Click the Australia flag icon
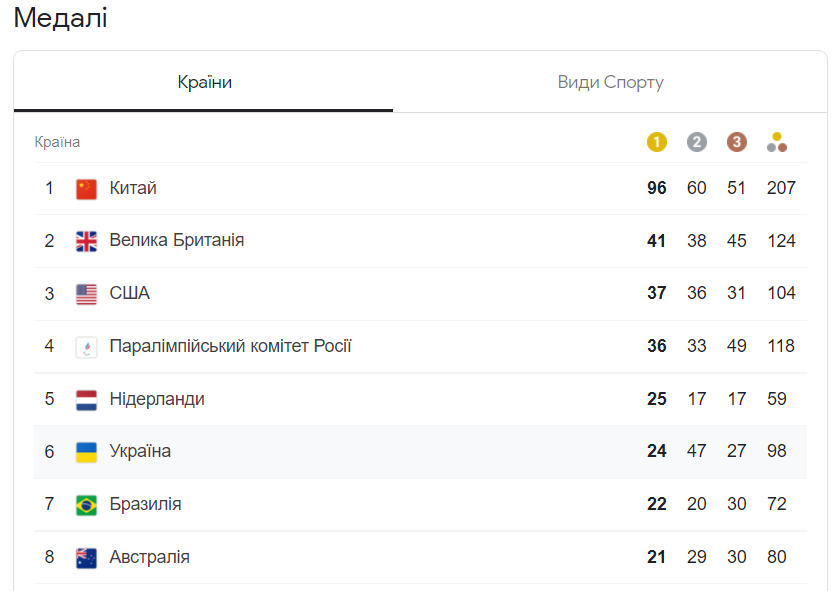 point(87,558)
